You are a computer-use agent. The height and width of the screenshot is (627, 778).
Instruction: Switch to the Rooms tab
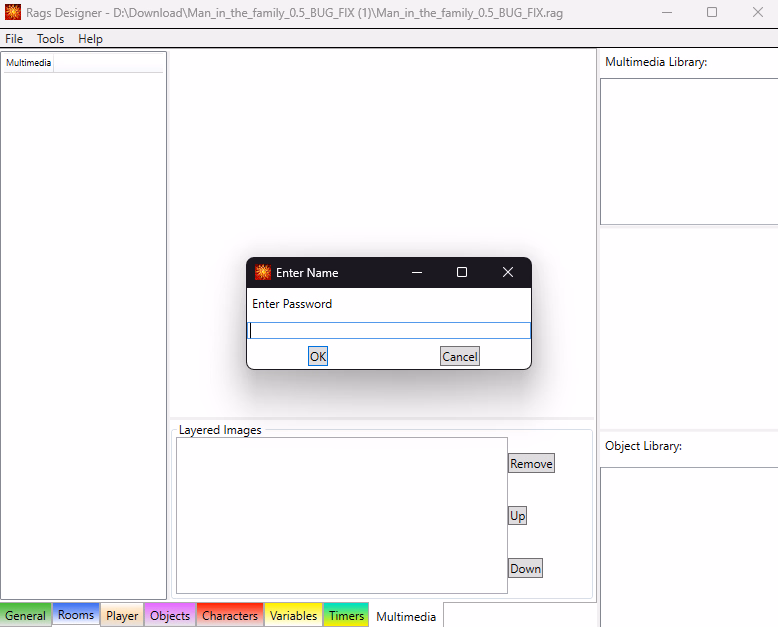click(76, 615)
